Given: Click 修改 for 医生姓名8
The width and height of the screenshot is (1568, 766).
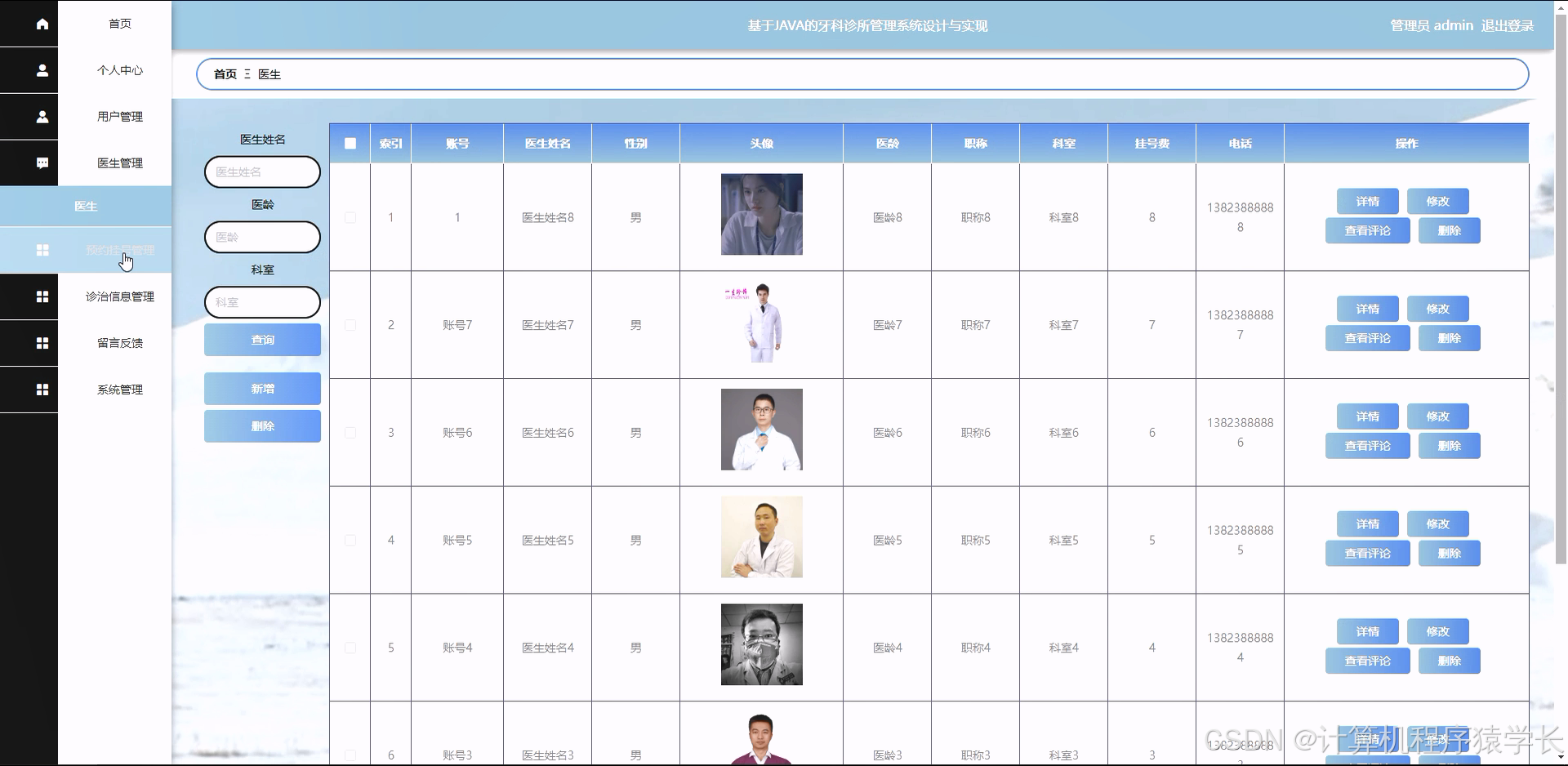Looking at the screenshot, I should point(1437,202).
